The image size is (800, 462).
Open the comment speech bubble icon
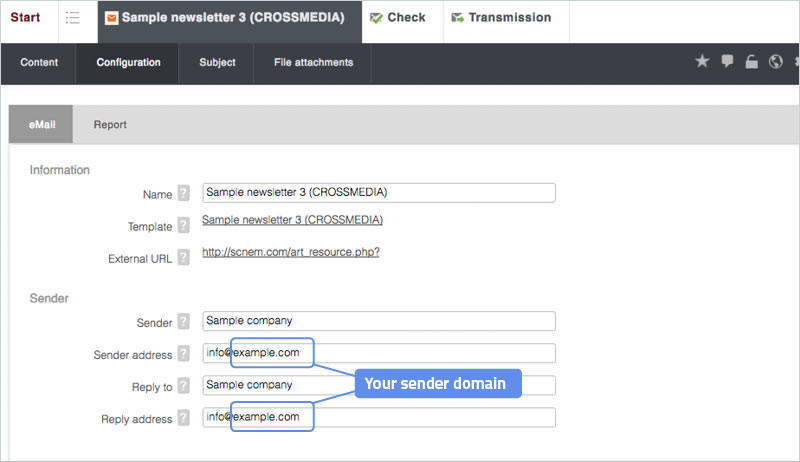tap(727, 62)
